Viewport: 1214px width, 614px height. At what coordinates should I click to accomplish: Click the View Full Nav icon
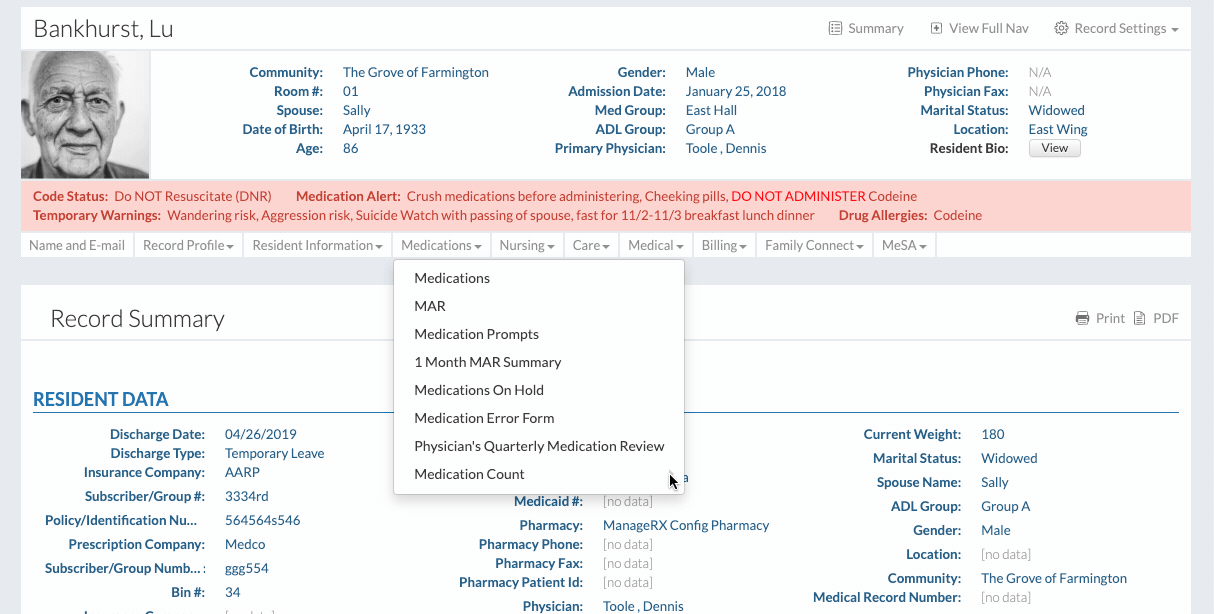click(936, 29)
